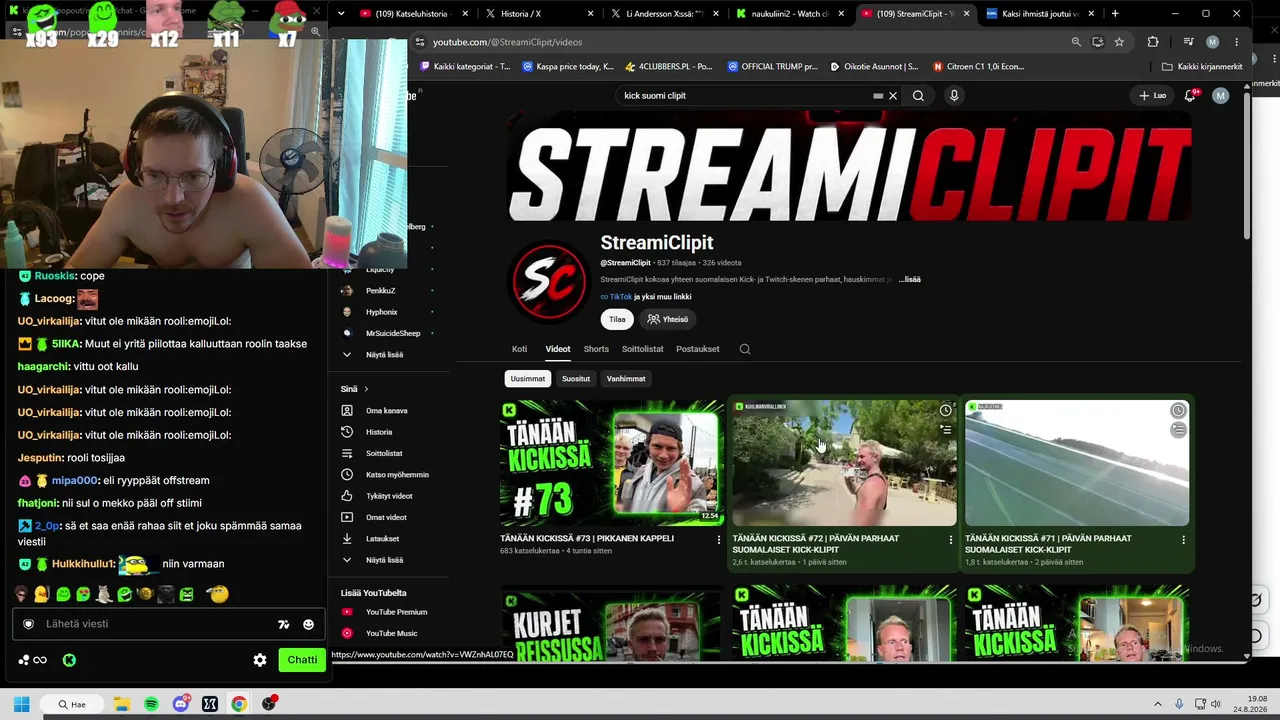The height and width of the screenshot is (720, 1280).
Task: Open Chrome profile avatar in toolbar
Action: click(1212, 42)
